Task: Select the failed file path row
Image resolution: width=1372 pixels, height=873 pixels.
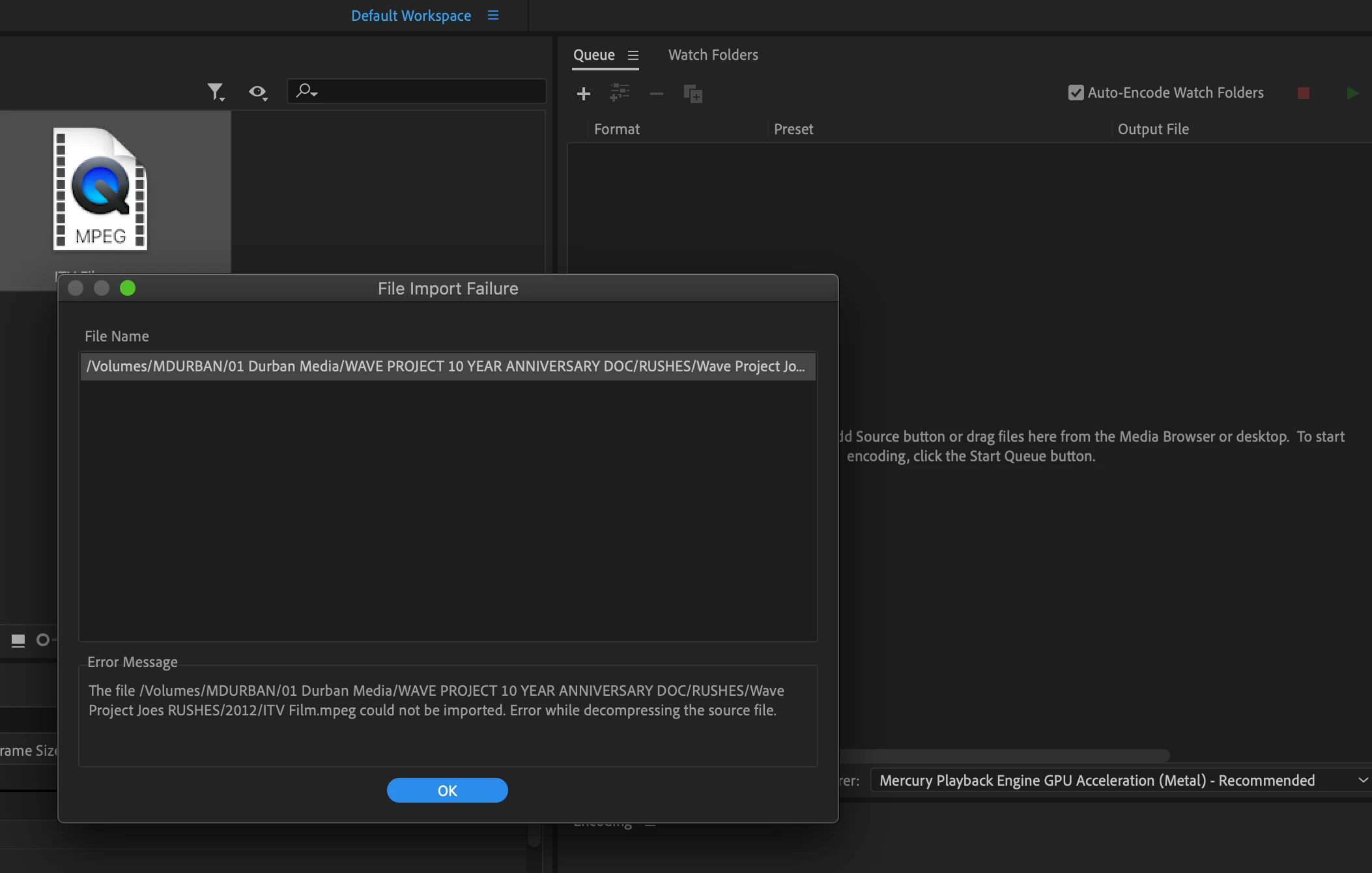Action: tap(447, 366)
